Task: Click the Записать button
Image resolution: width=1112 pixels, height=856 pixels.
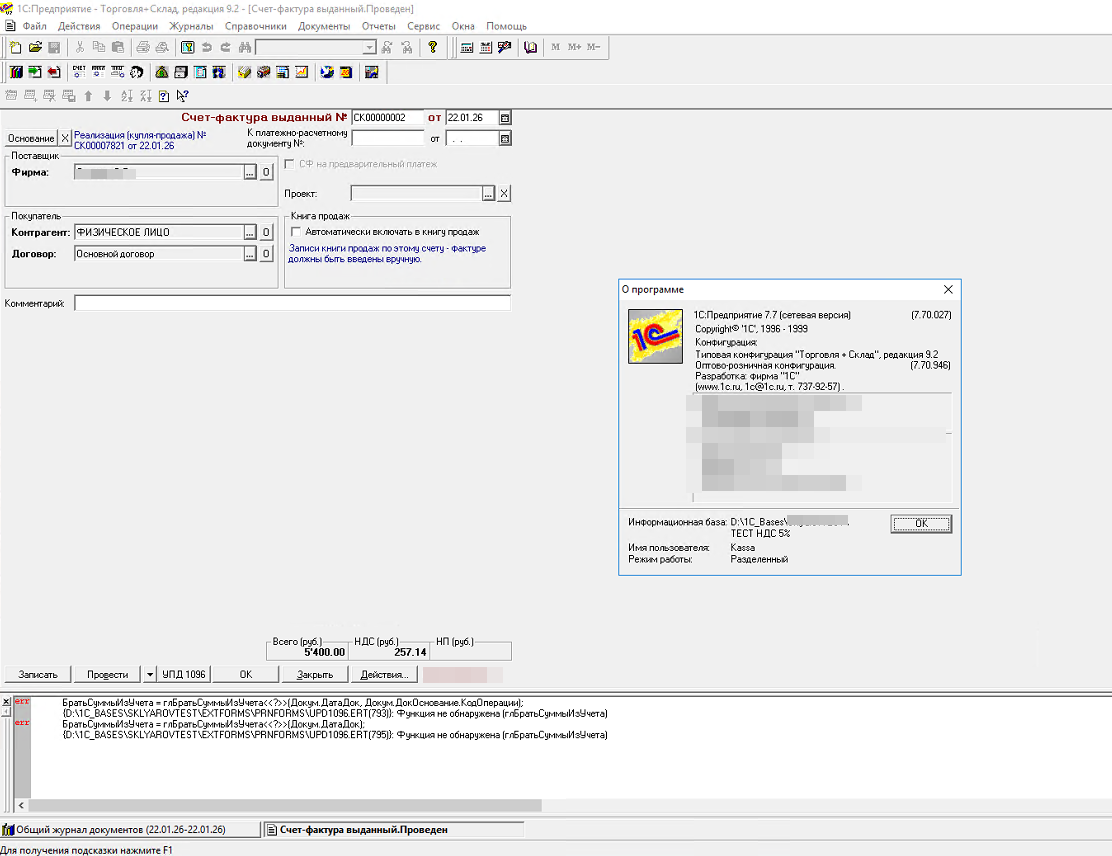Action: (x=38, y=674)
